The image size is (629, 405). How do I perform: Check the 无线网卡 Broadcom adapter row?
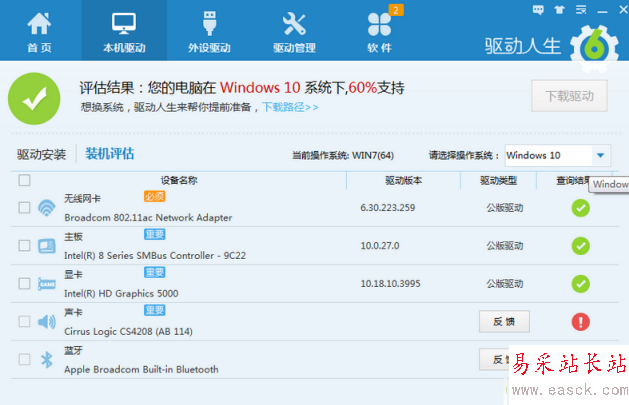(x=24, y=208)
